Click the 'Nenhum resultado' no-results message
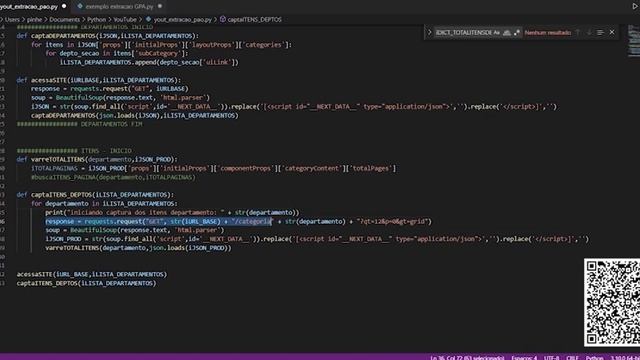640x360 pixels. [x=548, y=33]
